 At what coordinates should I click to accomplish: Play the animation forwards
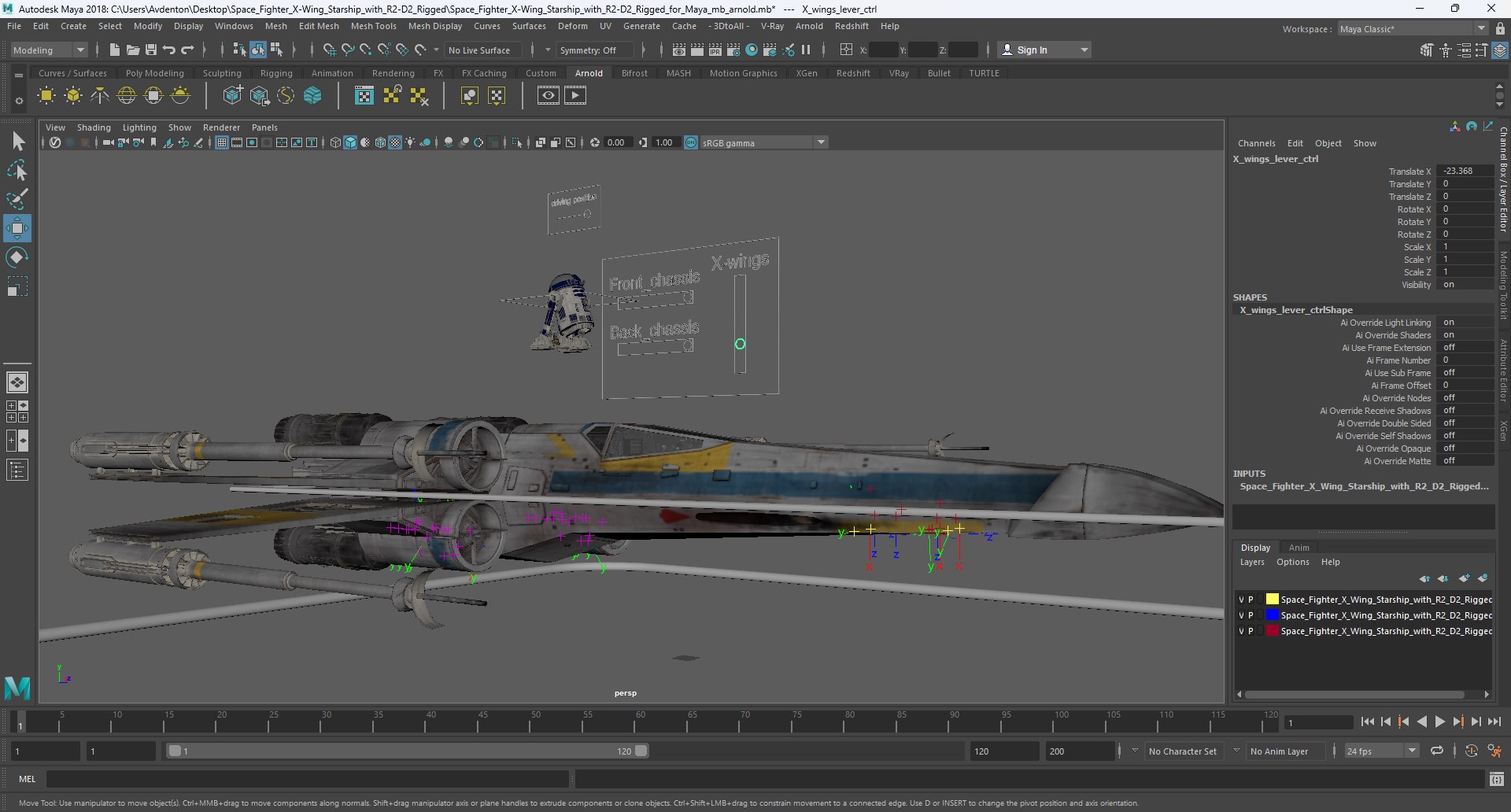tap(1440, 722)
